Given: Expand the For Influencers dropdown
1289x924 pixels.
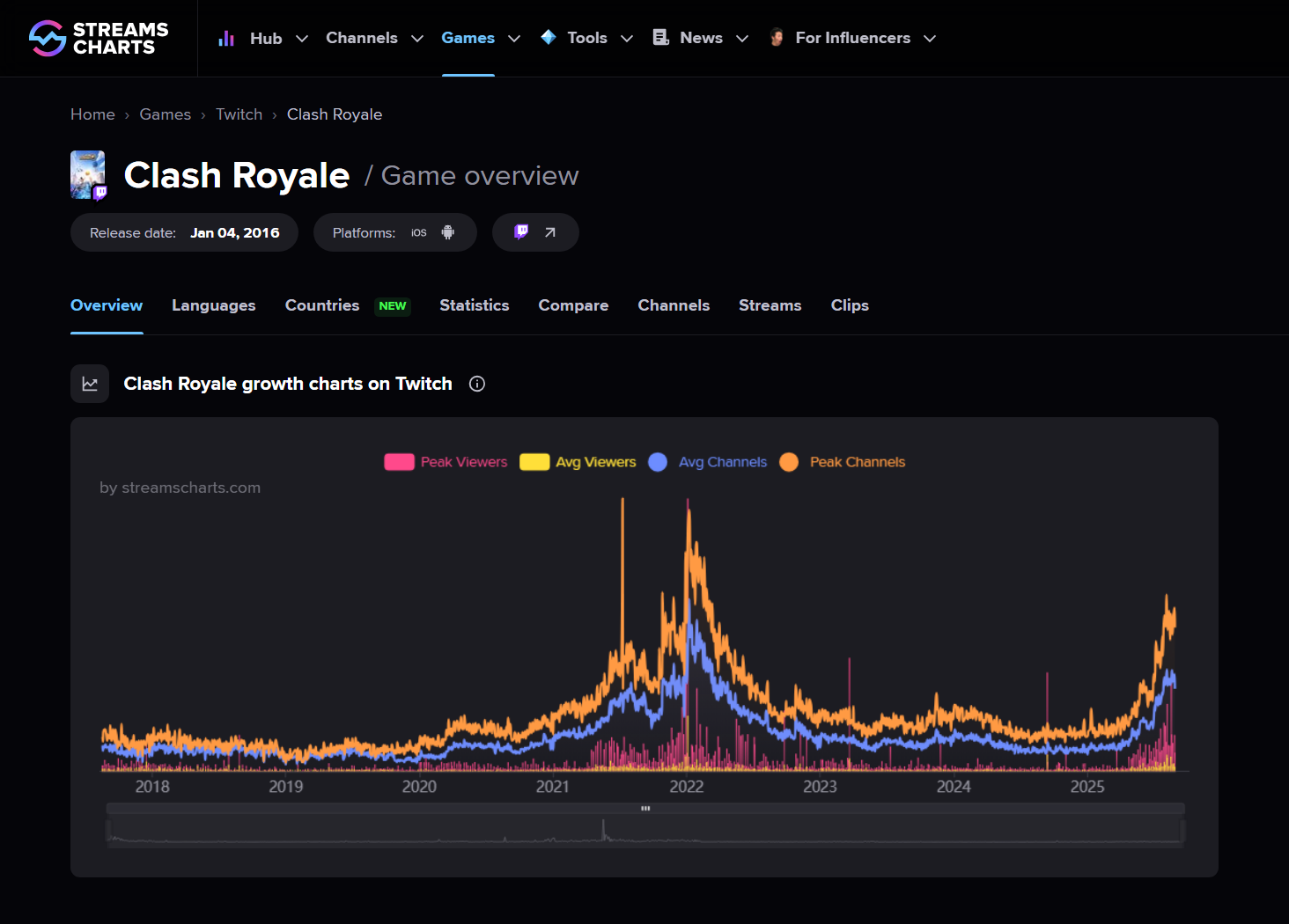Looking at the screenshot, I should coord(852,38).
